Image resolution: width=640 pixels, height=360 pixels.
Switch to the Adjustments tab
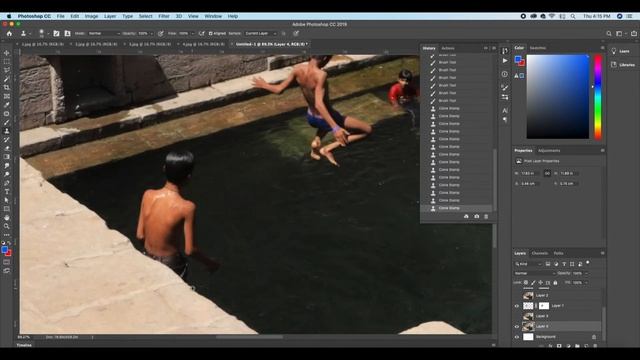[549, 151]
